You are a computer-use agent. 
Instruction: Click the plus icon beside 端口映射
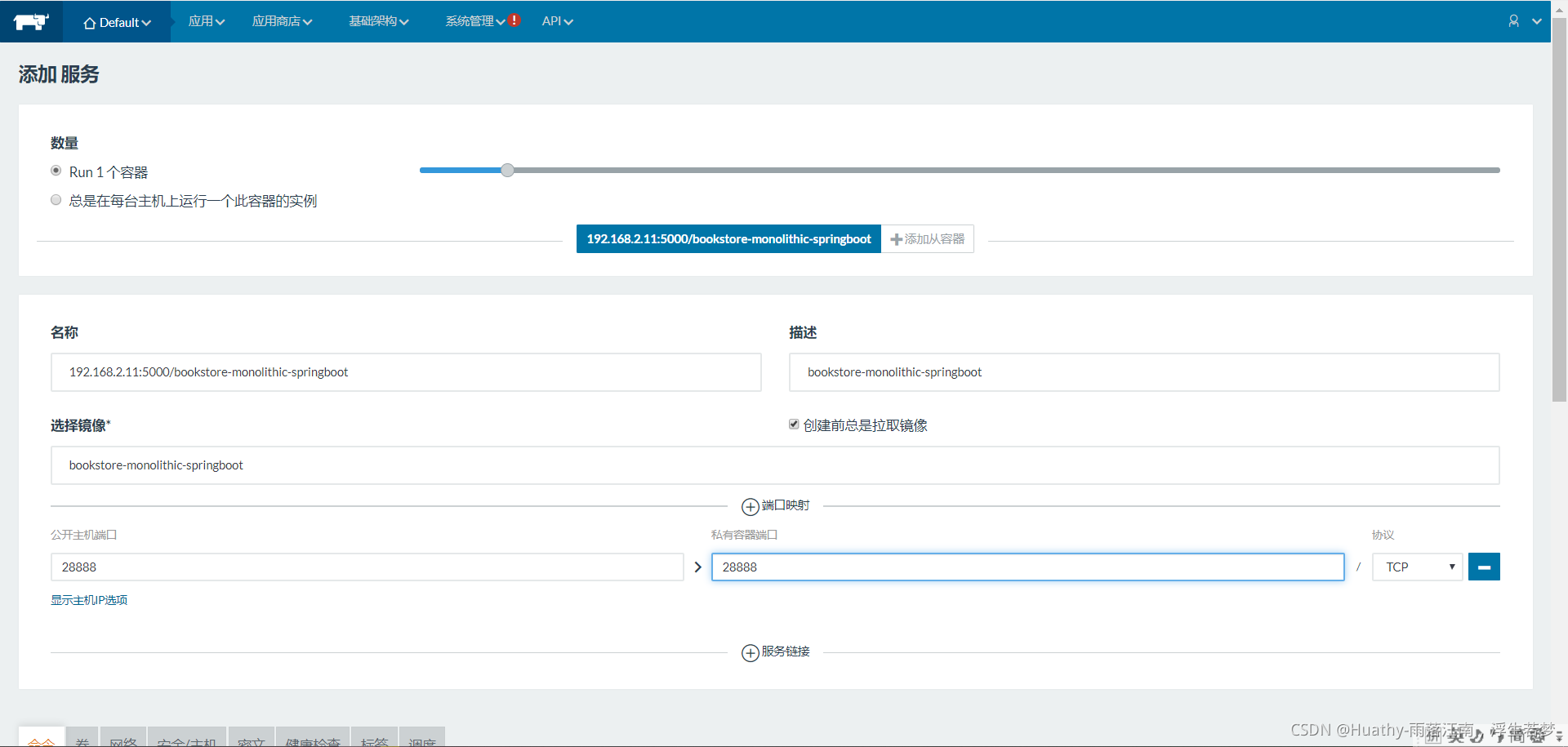(750, 507)
